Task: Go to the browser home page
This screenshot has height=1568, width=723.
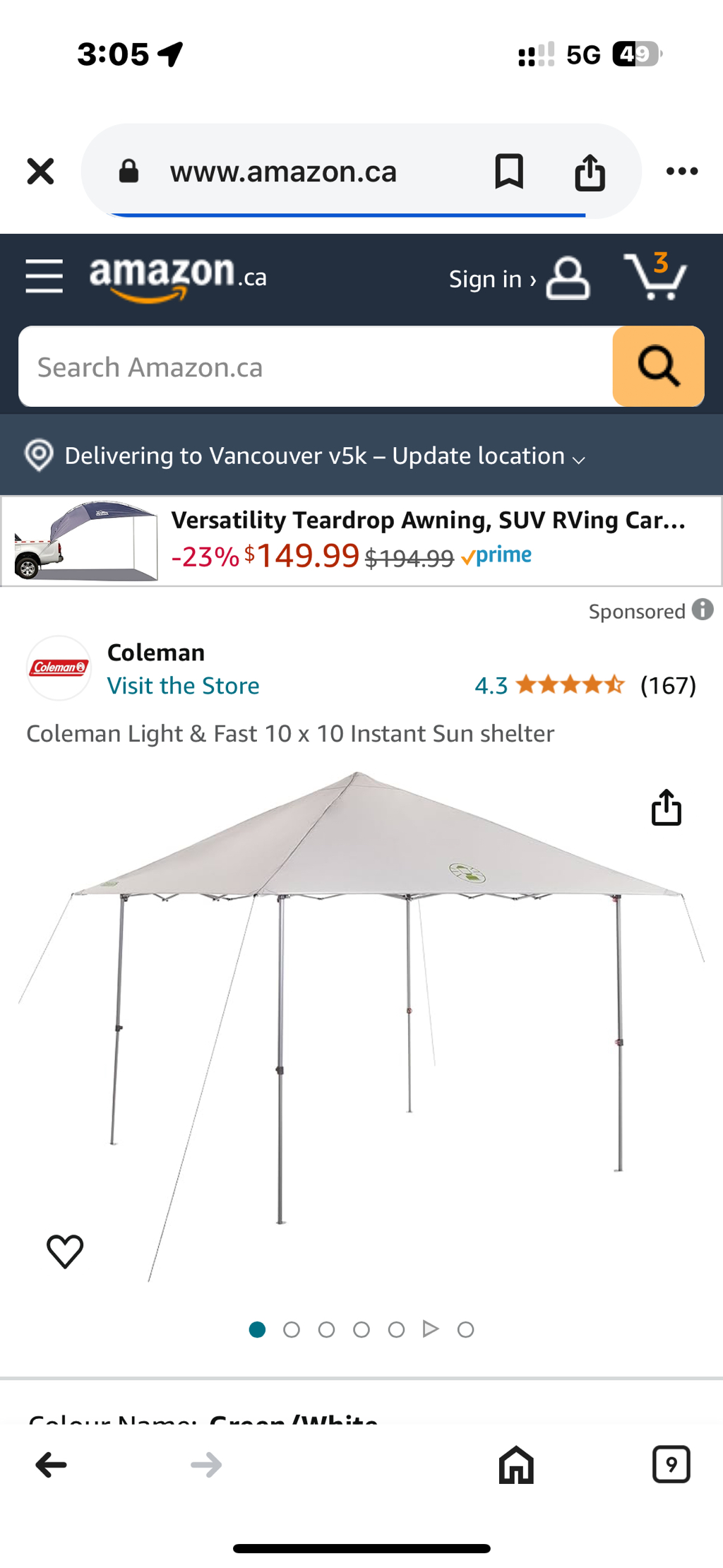Action: pos(516,1464)
